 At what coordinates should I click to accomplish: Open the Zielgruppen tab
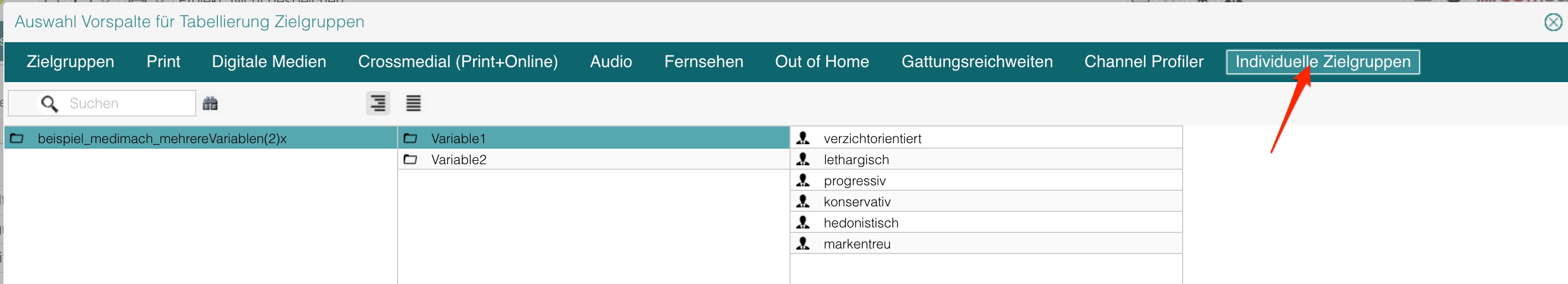(x=70, y=62)
